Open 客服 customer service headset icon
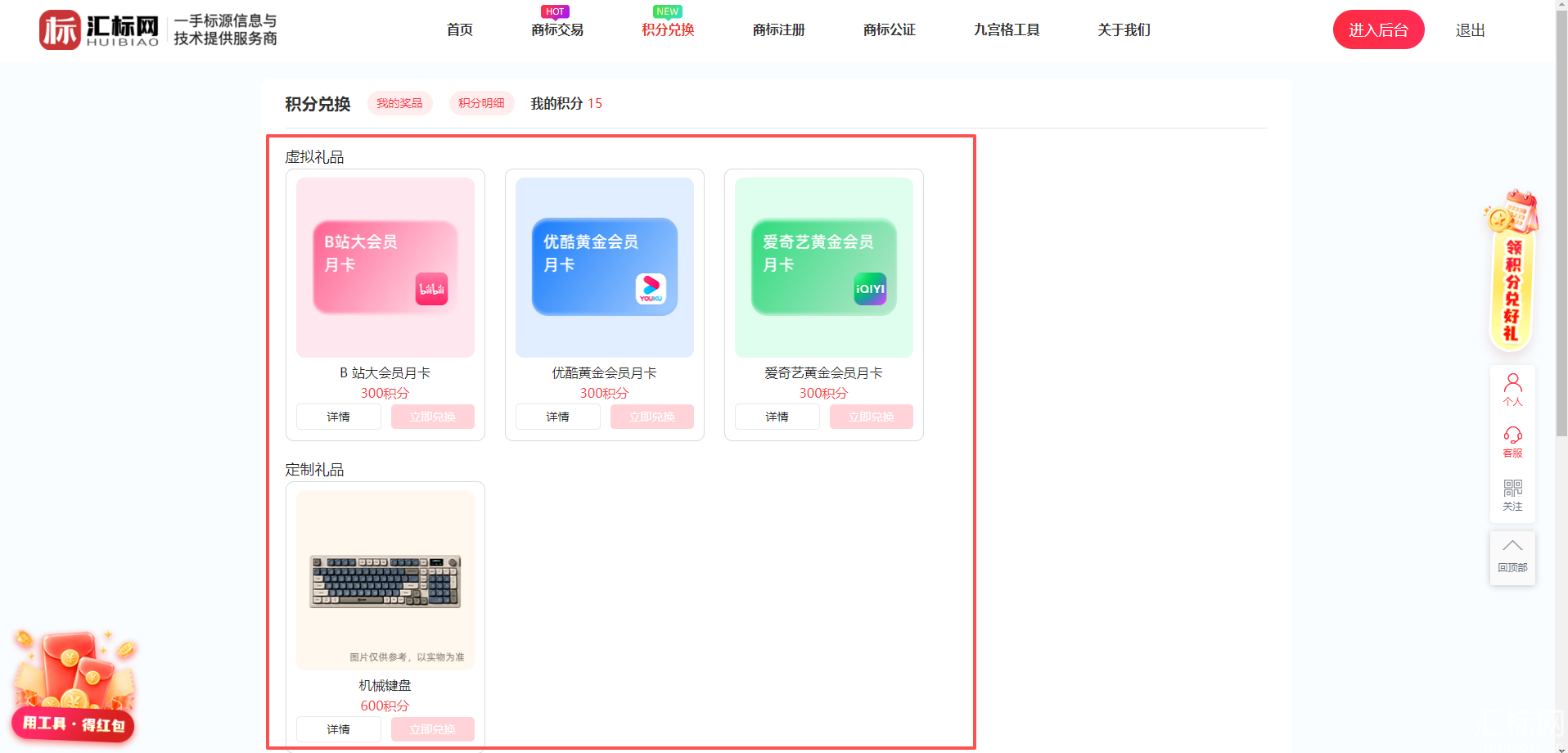Screen dimensions: 1568x753 [x=1512, y=442]
